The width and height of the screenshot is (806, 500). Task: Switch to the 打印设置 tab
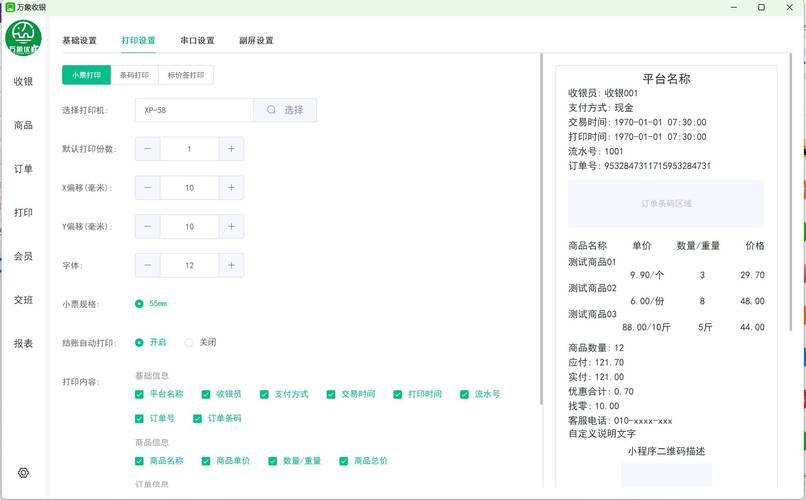tap(138, 41)
